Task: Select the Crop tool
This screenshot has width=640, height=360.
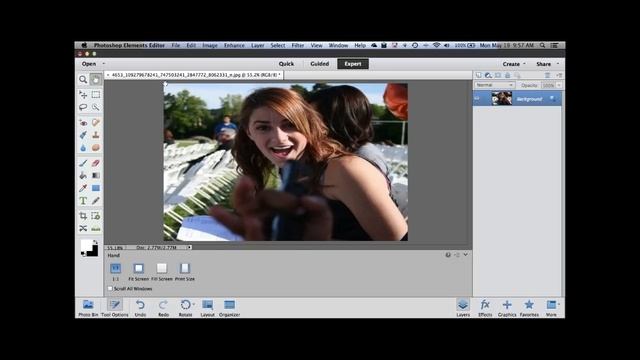Action: pyautogui.click(x=83, y=216)
